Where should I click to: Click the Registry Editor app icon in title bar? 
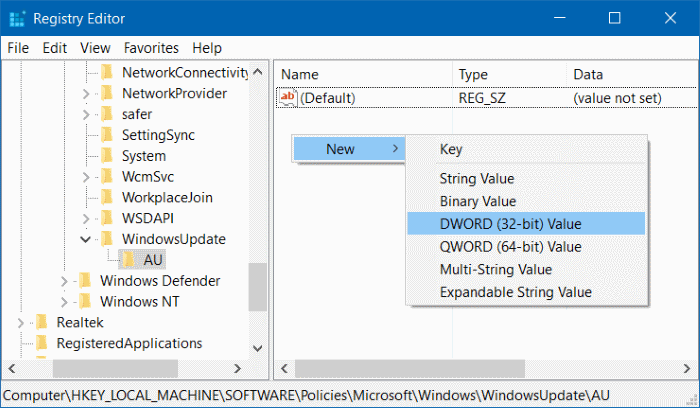pyautogui.click(x=17, y=19)
